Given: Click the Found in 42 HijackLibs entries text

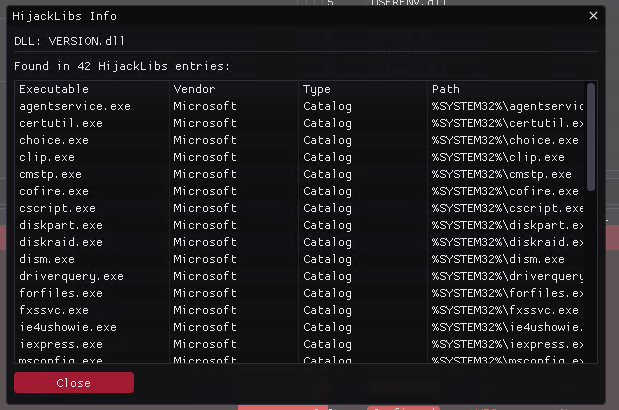Looking at the screenshot, I should (122, 66).
